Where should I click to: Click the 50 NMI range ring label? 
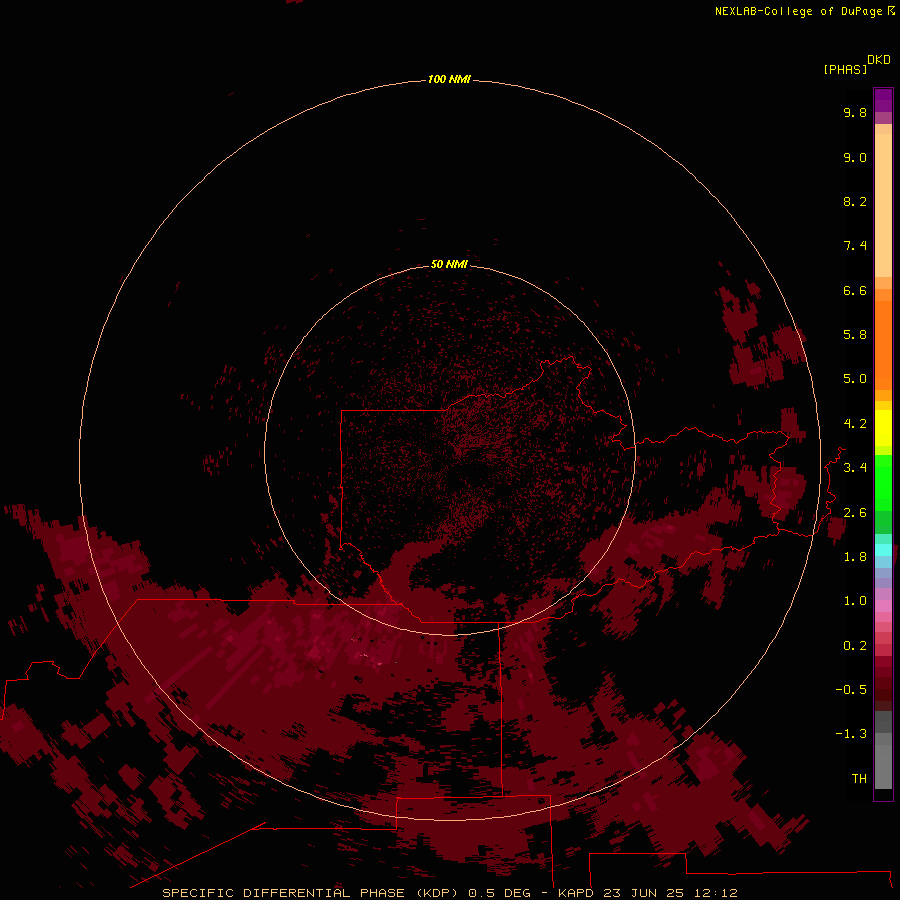click(449, 264)
